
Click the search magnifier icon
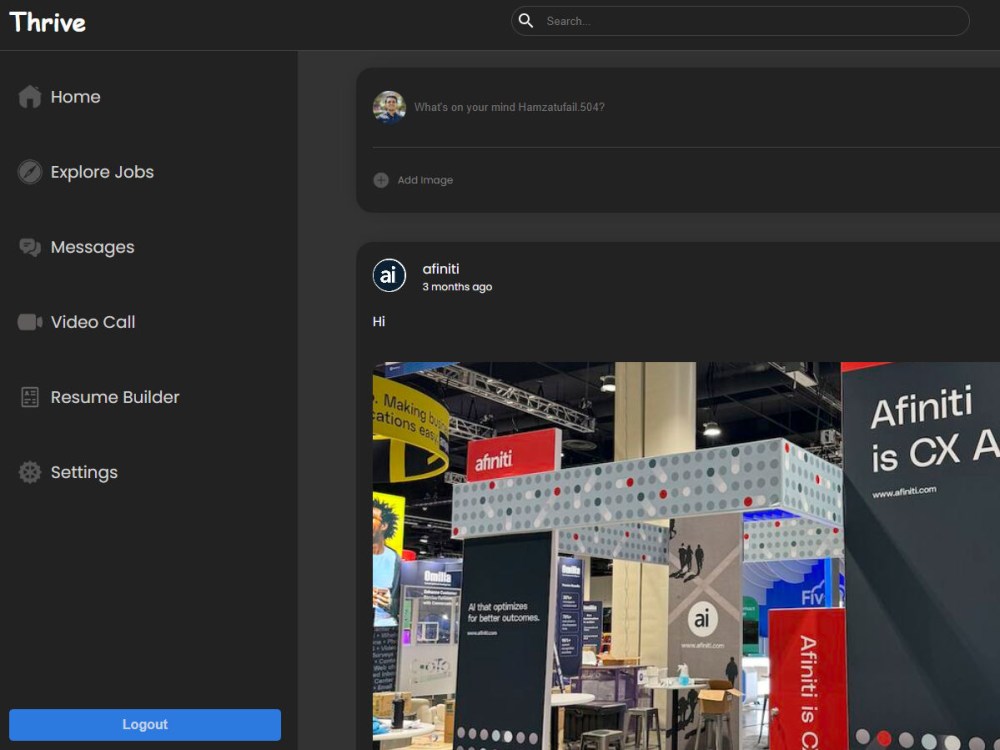point(526,21)
